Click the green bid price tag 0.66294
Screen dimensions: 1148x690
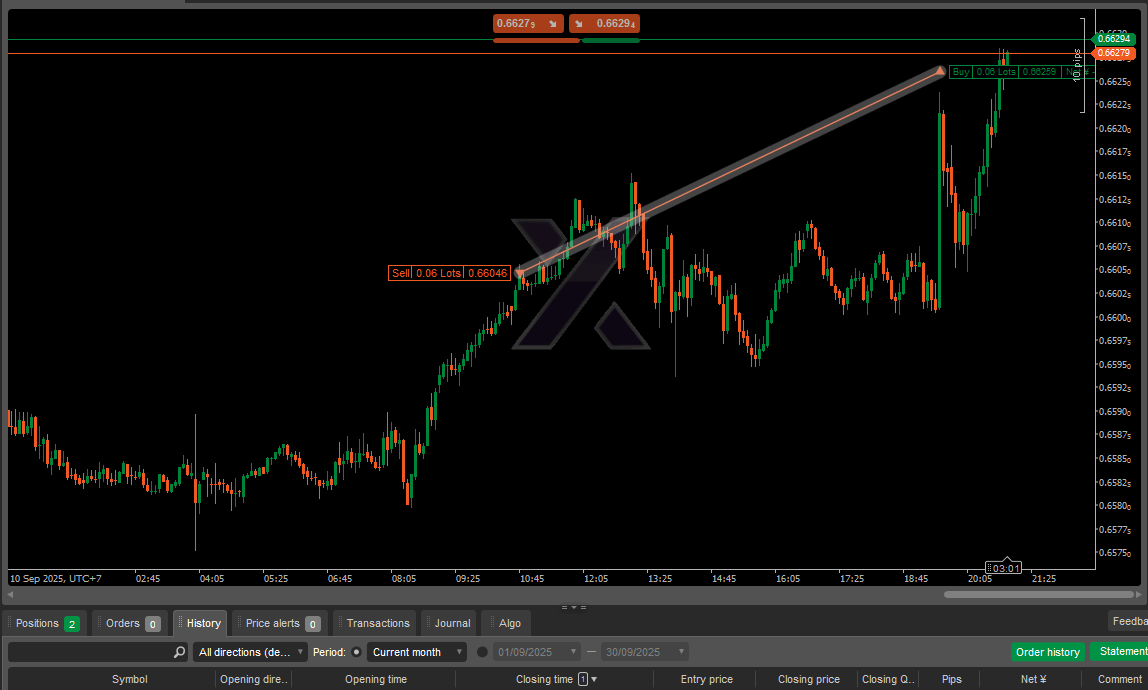(1113, 39)
